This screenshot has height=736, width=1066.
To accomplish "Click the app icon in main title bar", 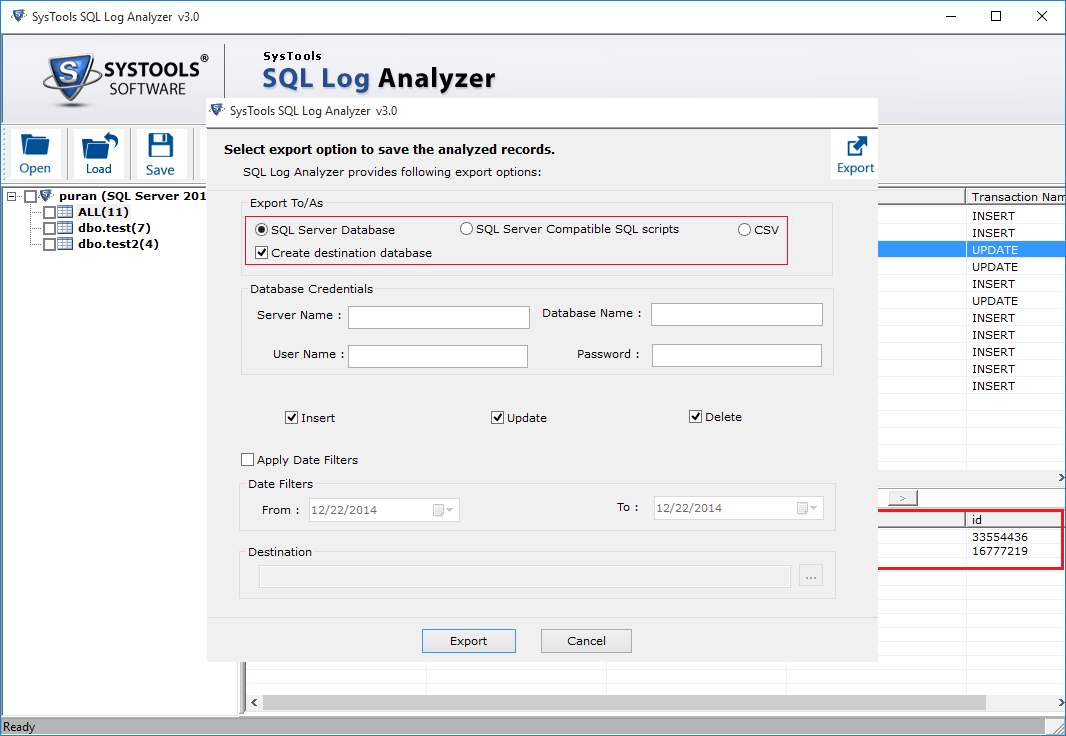I will 18,16.
